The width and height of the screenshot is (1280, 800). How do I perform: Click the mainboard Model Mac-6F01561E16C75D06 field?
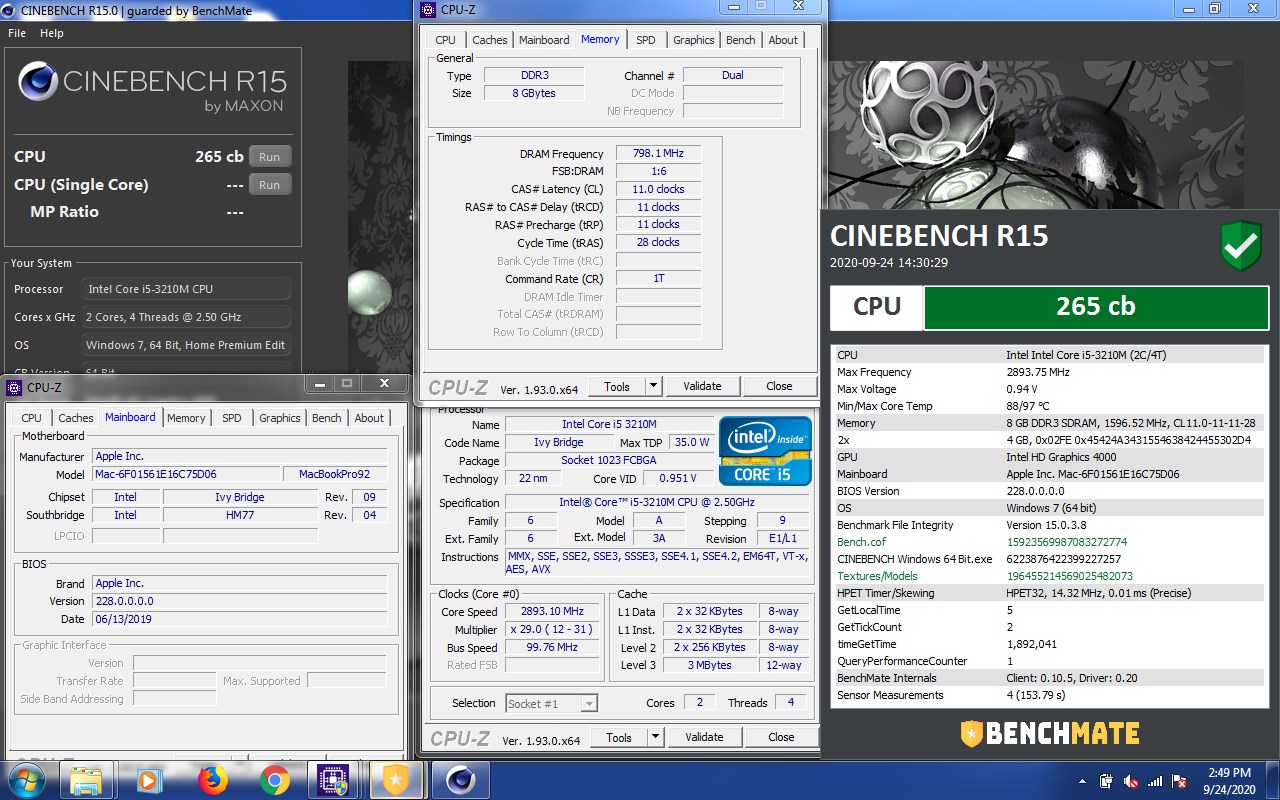(187, 474)
